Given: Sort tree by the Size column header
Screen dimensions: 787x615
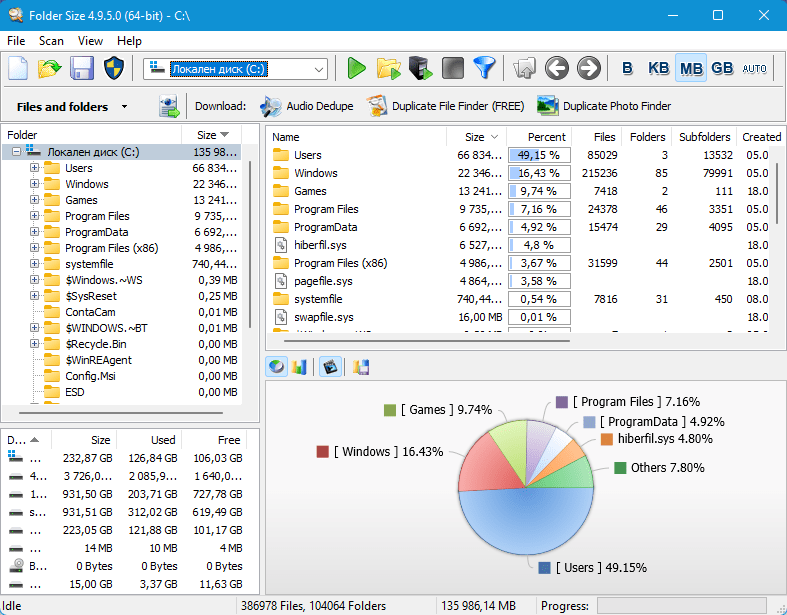Looking at the screenshot, I should click(211, 135).
